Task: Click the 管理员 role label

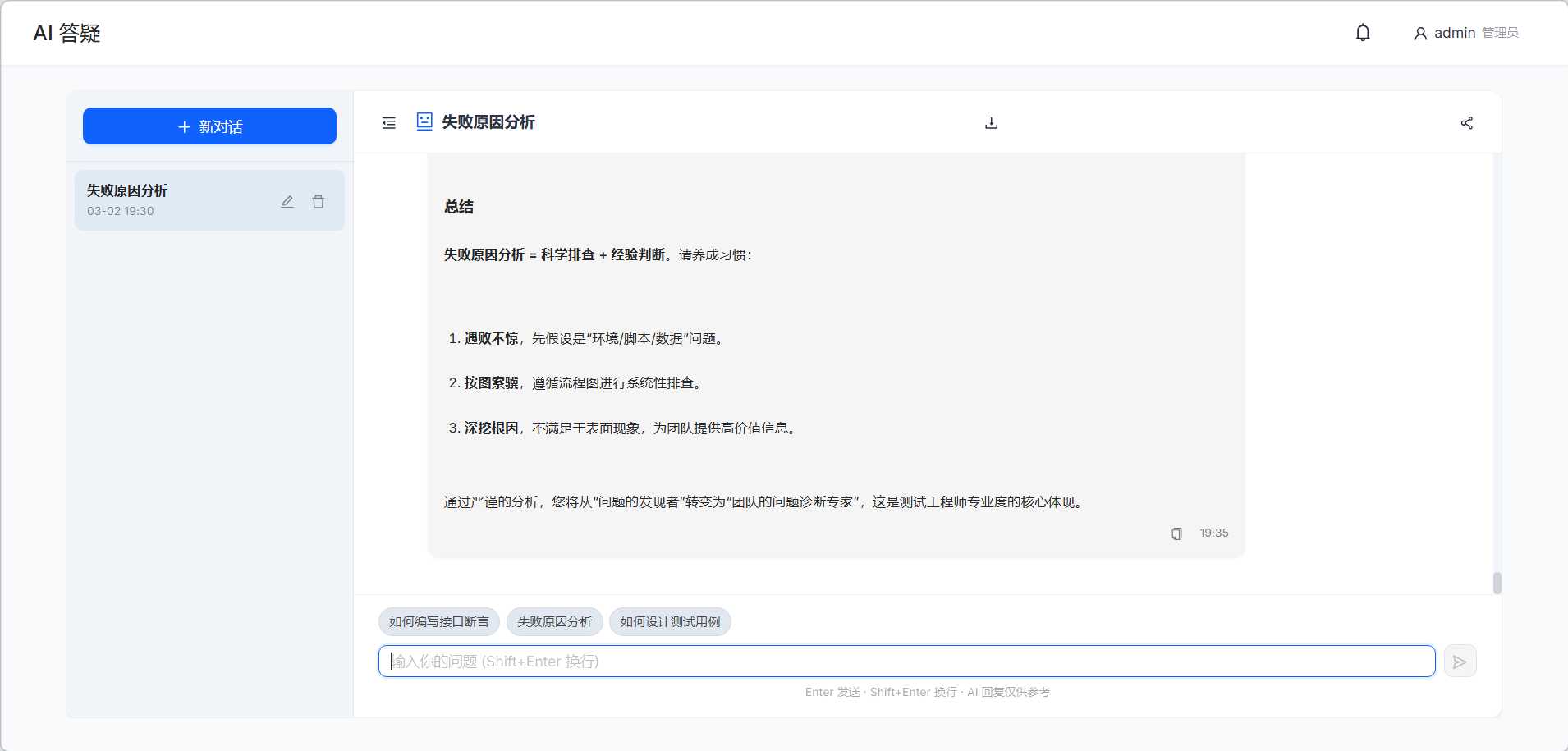Action: pos(1500,33)
